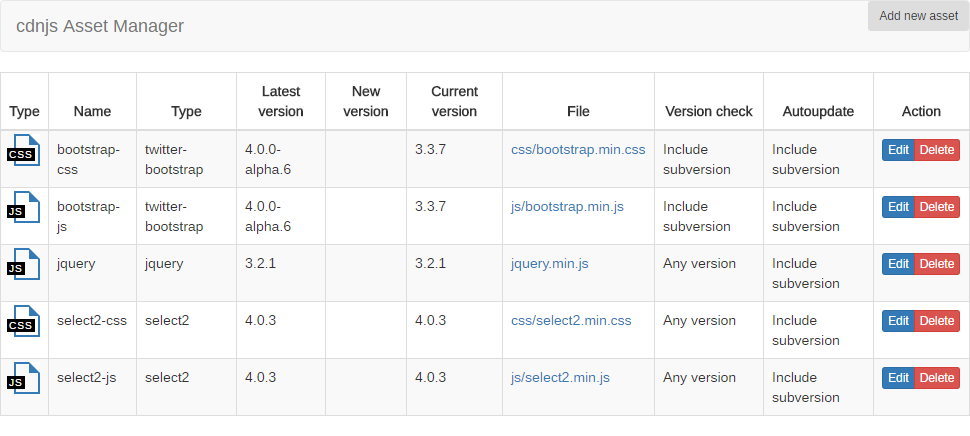Click the CSS file icon for select2-css
The height and width of the screenshot is (436, 970).
coord(23,323)
